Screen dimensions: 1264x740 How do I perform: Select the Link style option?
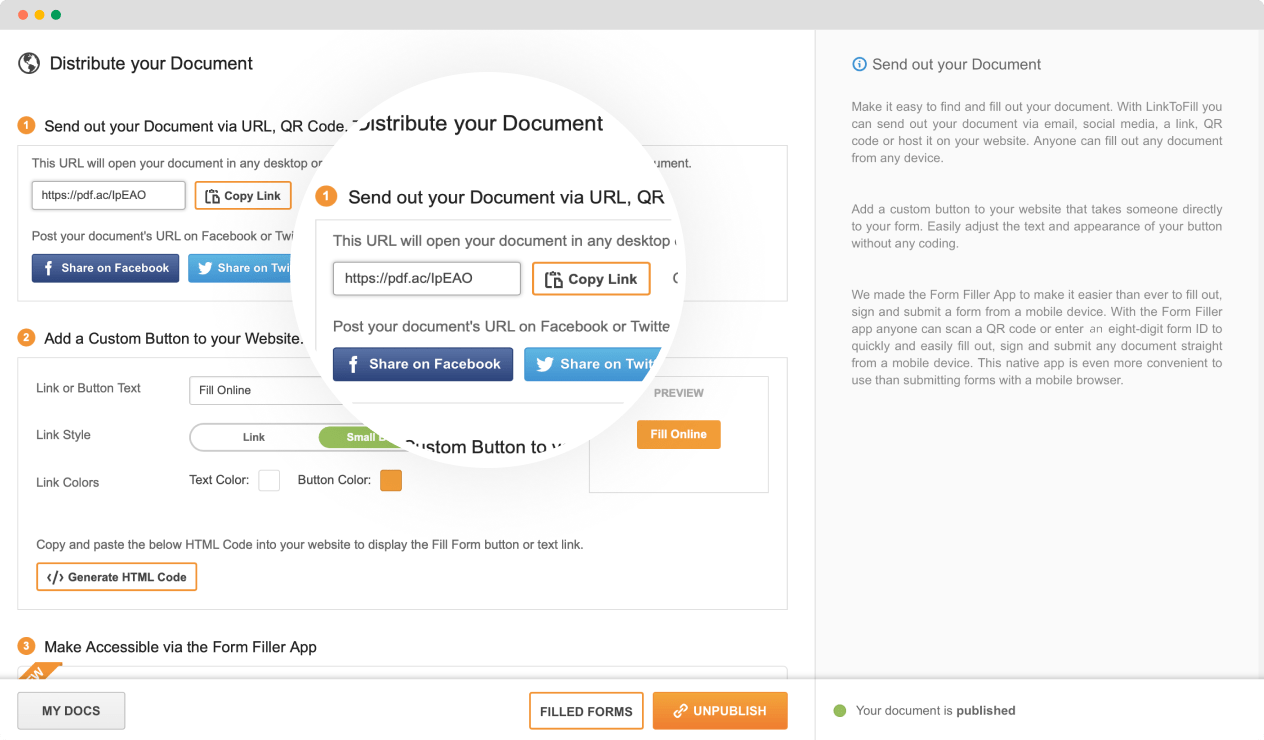[x=254, y=437]
